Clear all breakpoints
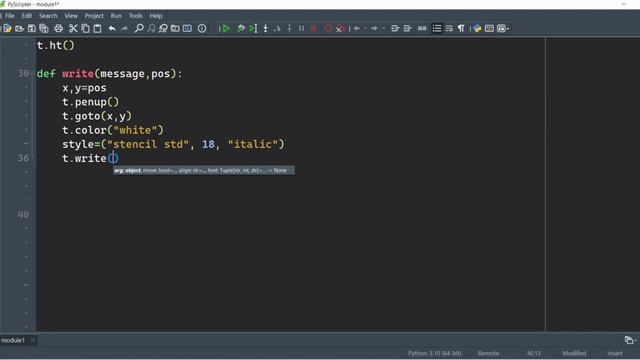The height and width of the screenshot is (360, 640). click(340, 29)
